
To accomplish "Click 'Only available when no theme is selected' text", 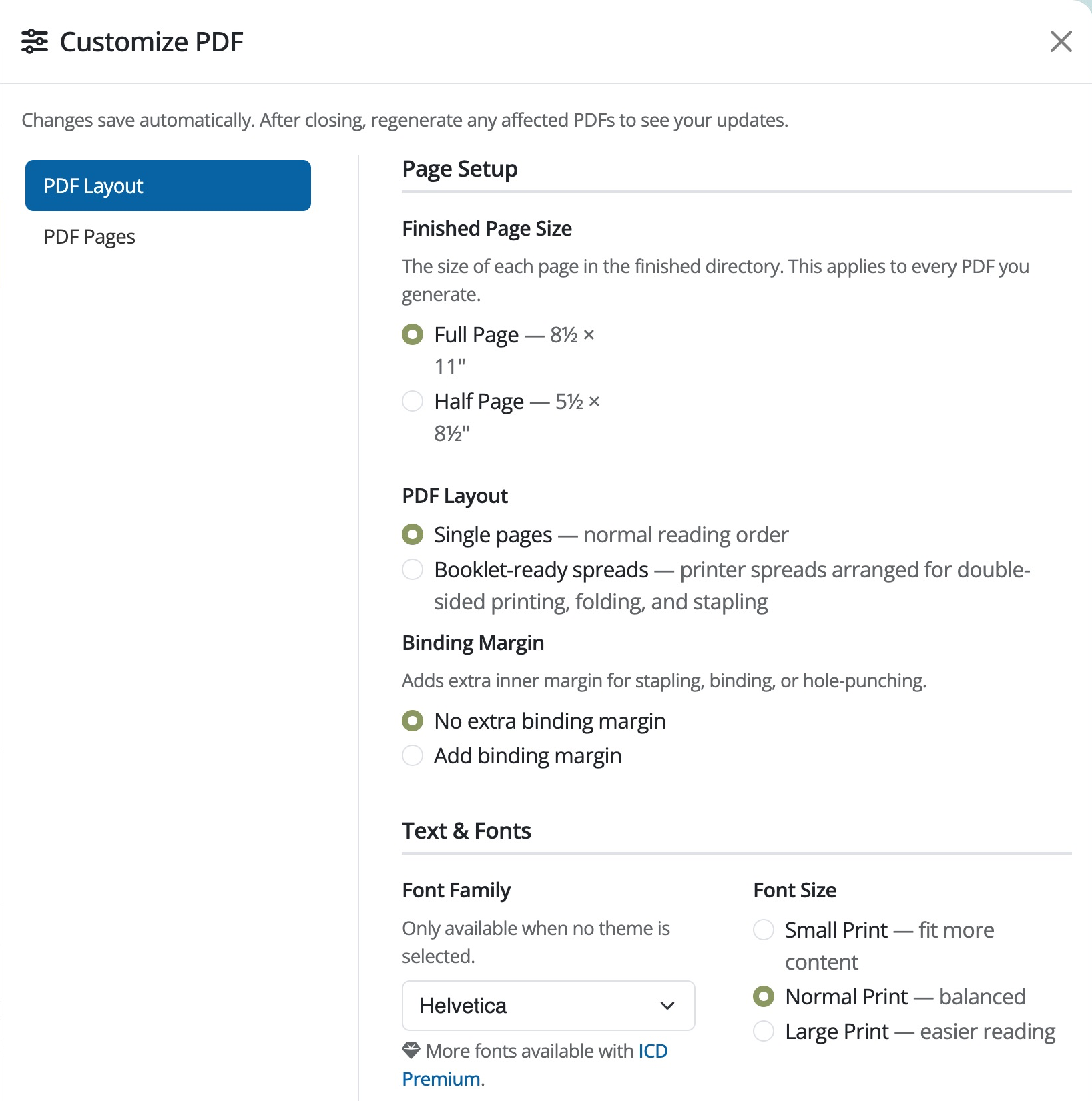I will click(x=536, y=942).
